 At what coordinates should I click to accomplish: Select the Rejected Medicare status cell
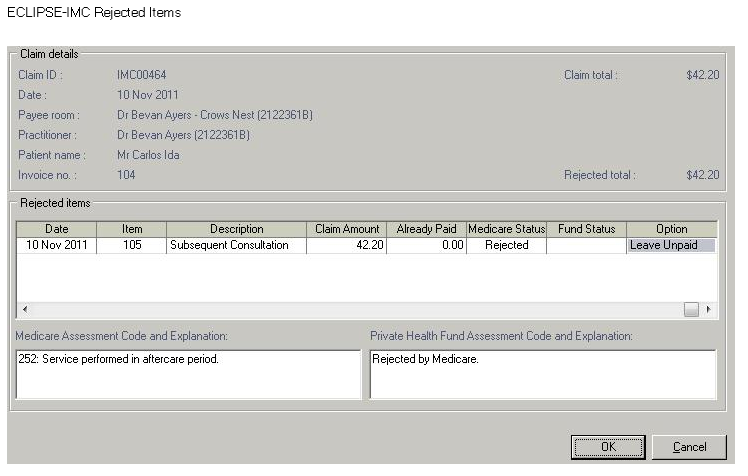(506, 245)
